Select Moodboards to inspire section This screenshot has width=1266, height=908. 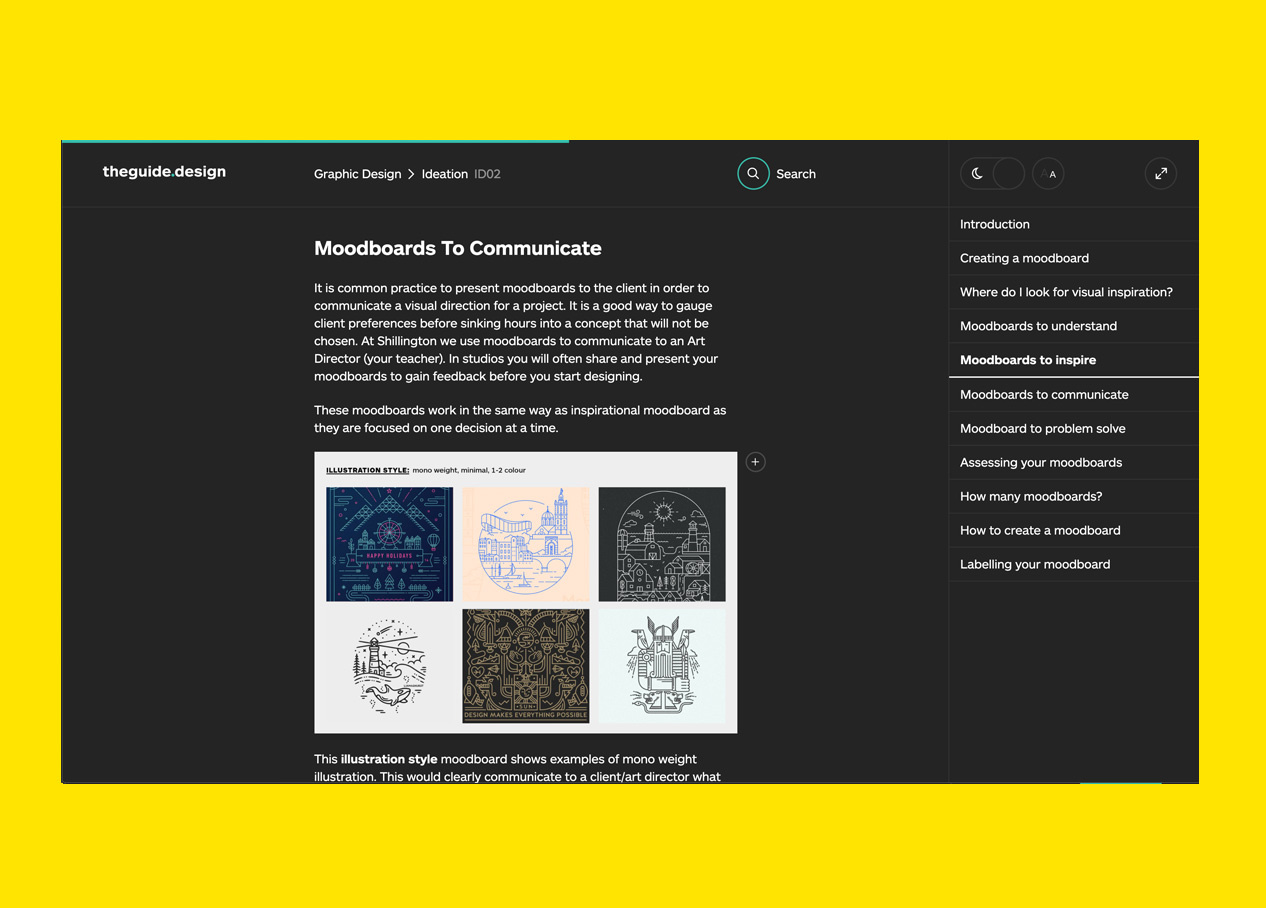tap(1027, 360)
